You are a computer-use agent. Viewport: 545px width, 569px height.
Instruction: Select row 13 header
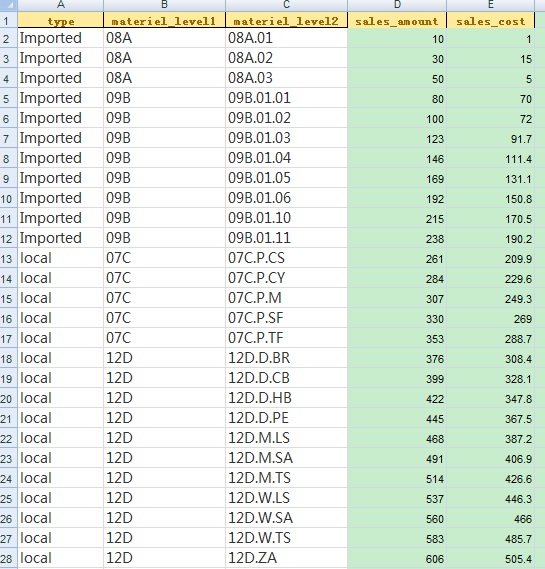pos(8,258)
